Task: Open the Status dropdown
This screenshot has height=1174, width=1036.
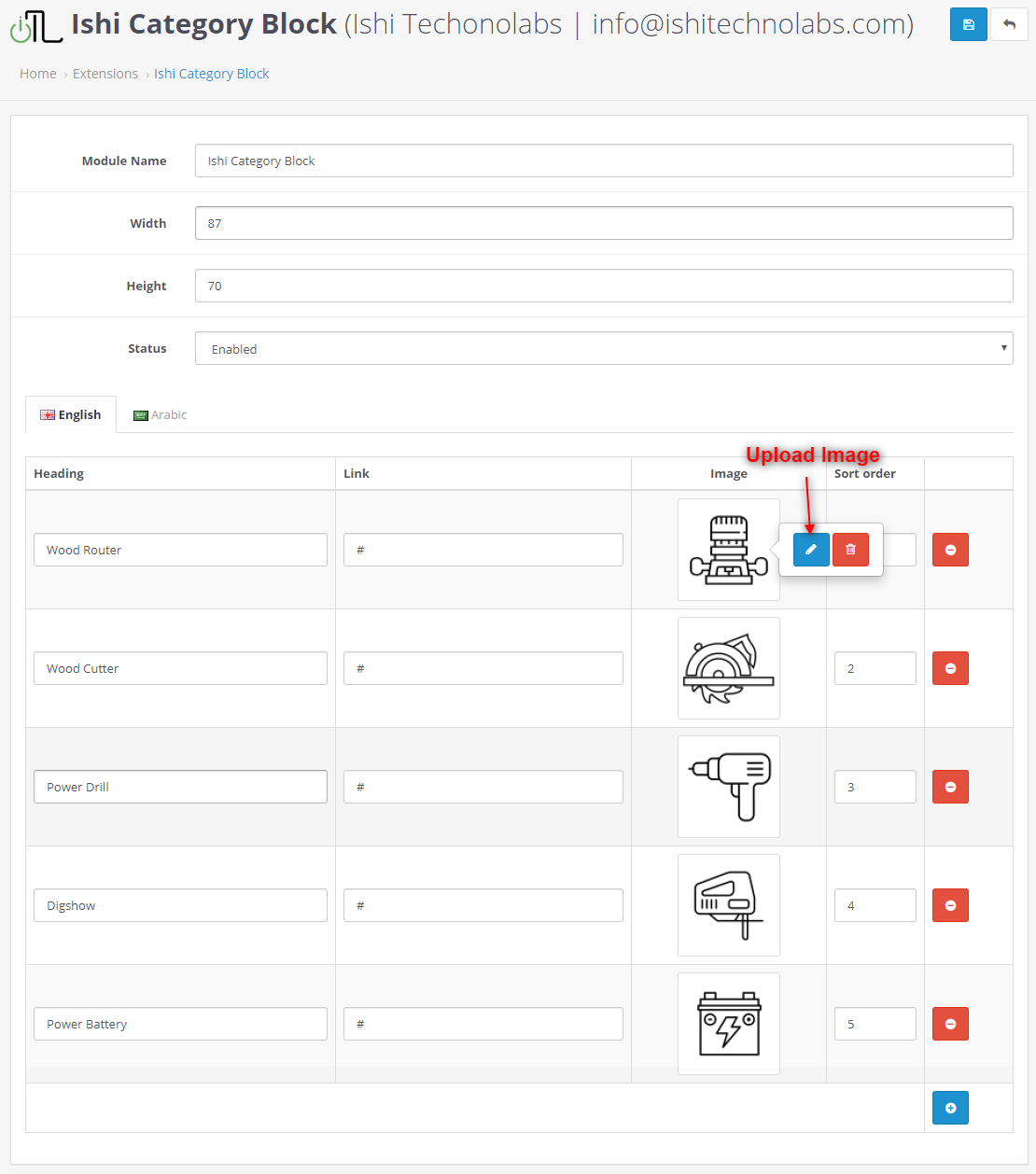Action: coord(603,348)
